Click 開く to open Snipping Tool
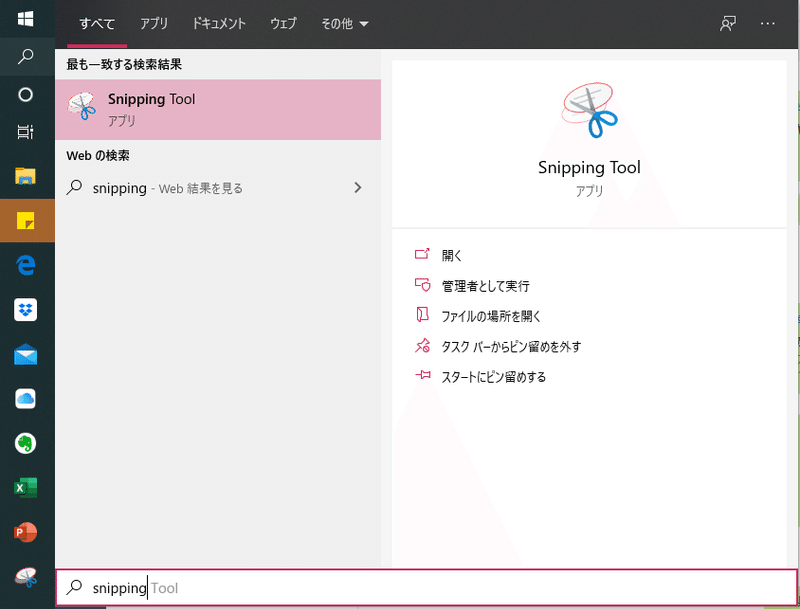The height and width of the screenshot is (609, 800). point(451,255)
